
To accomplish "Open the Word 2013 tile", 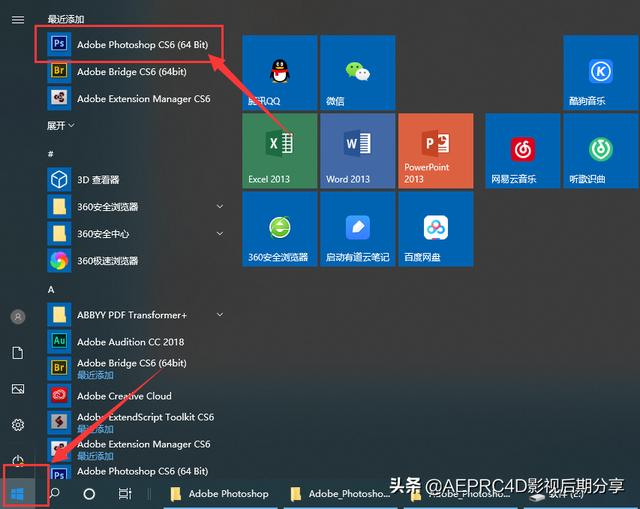I will [x=357, y=150].
